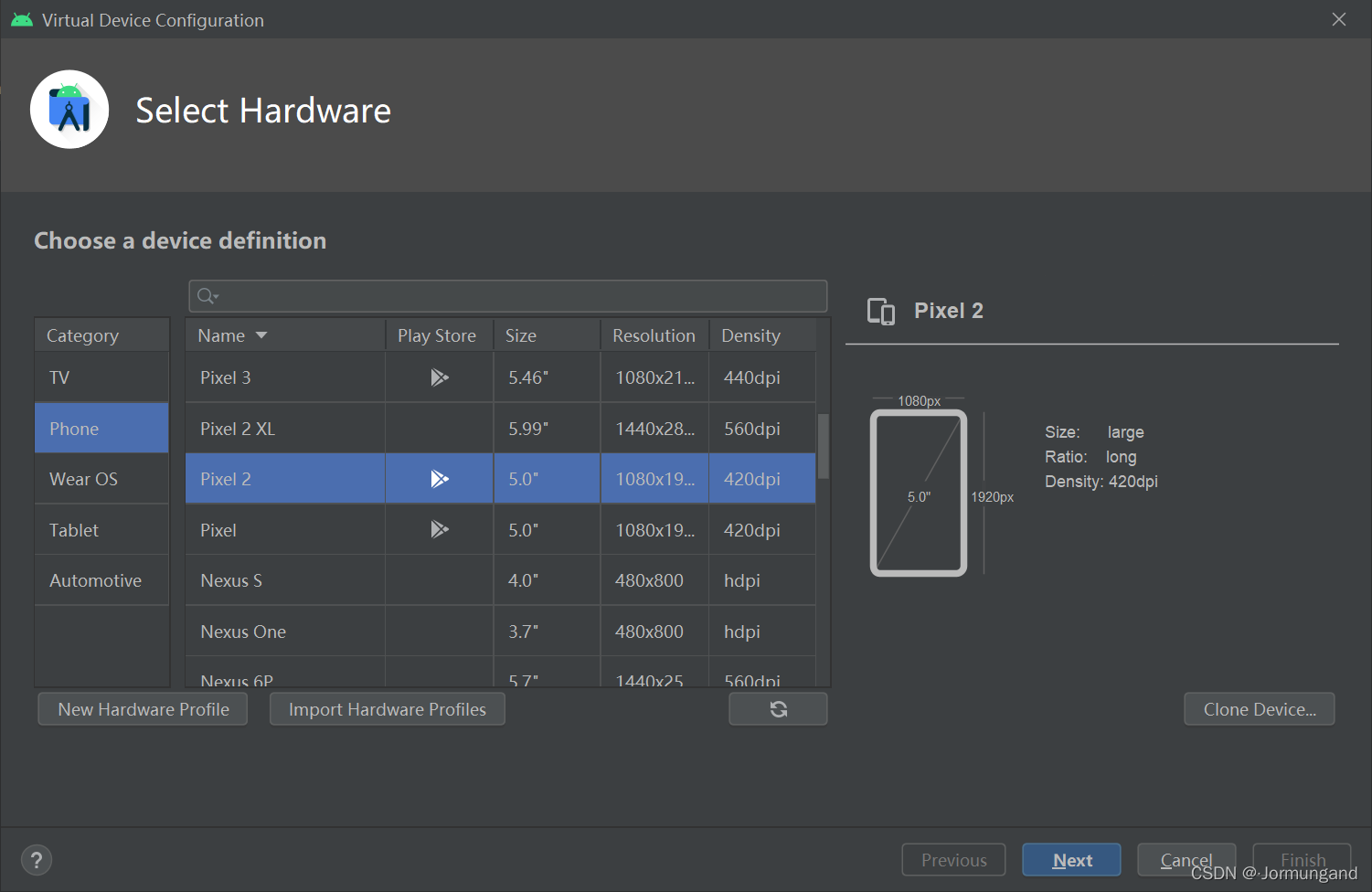Screen dimensions: 1372x892
Task: Proceed with the Next button
Action: [x=1071, y=860]
